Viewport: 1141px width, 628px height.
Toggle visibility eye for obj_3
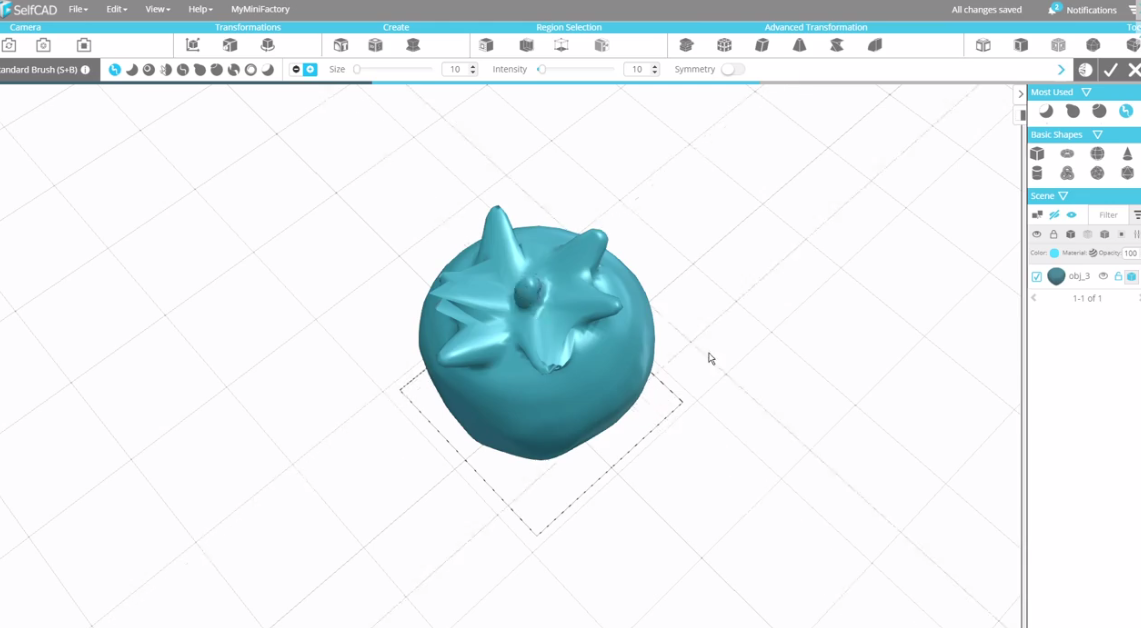click(x=1103, y=277)
